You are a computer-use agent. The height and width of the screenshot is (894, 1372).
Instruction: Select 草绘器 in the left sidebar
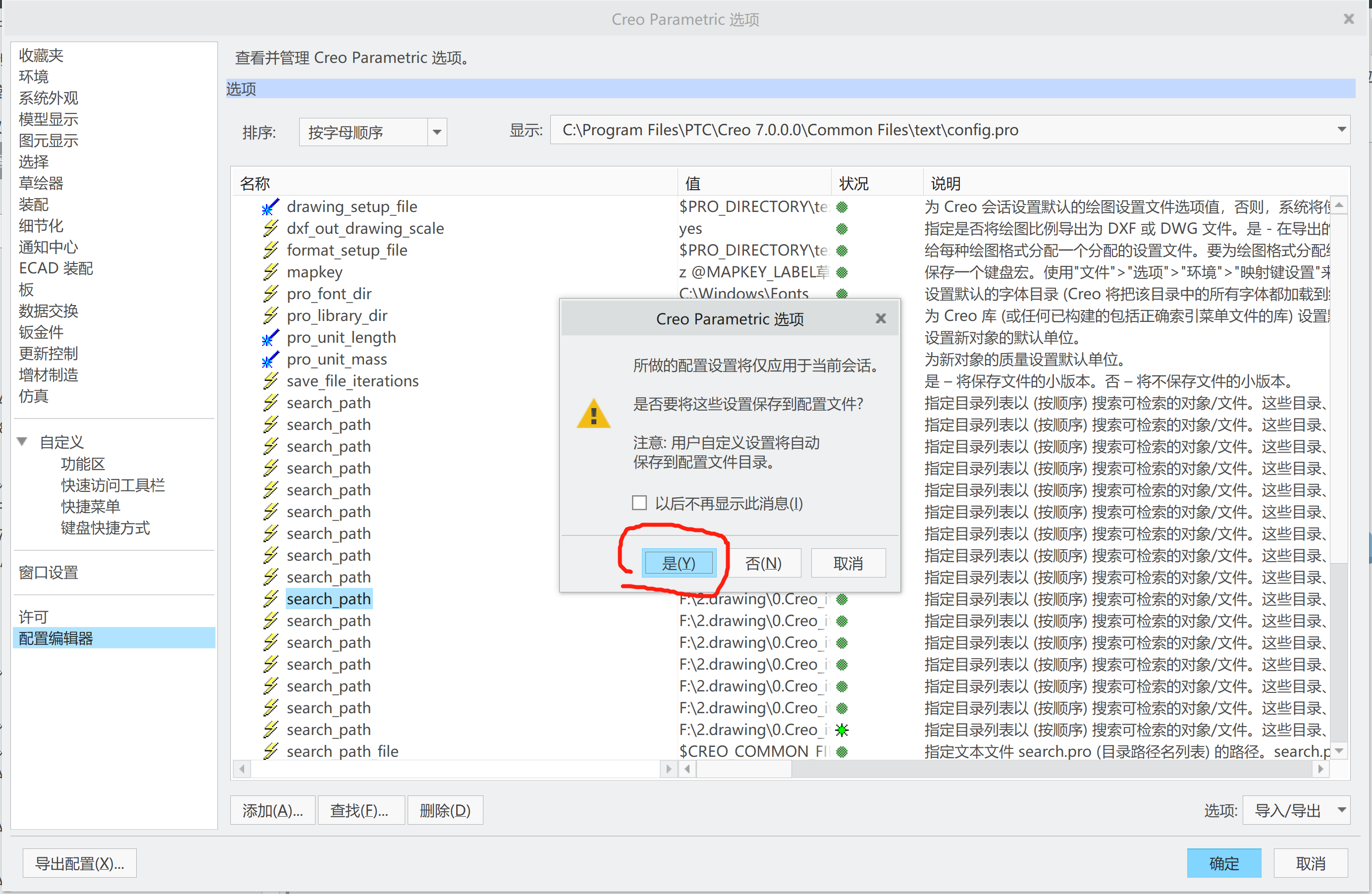click(41, 183)
